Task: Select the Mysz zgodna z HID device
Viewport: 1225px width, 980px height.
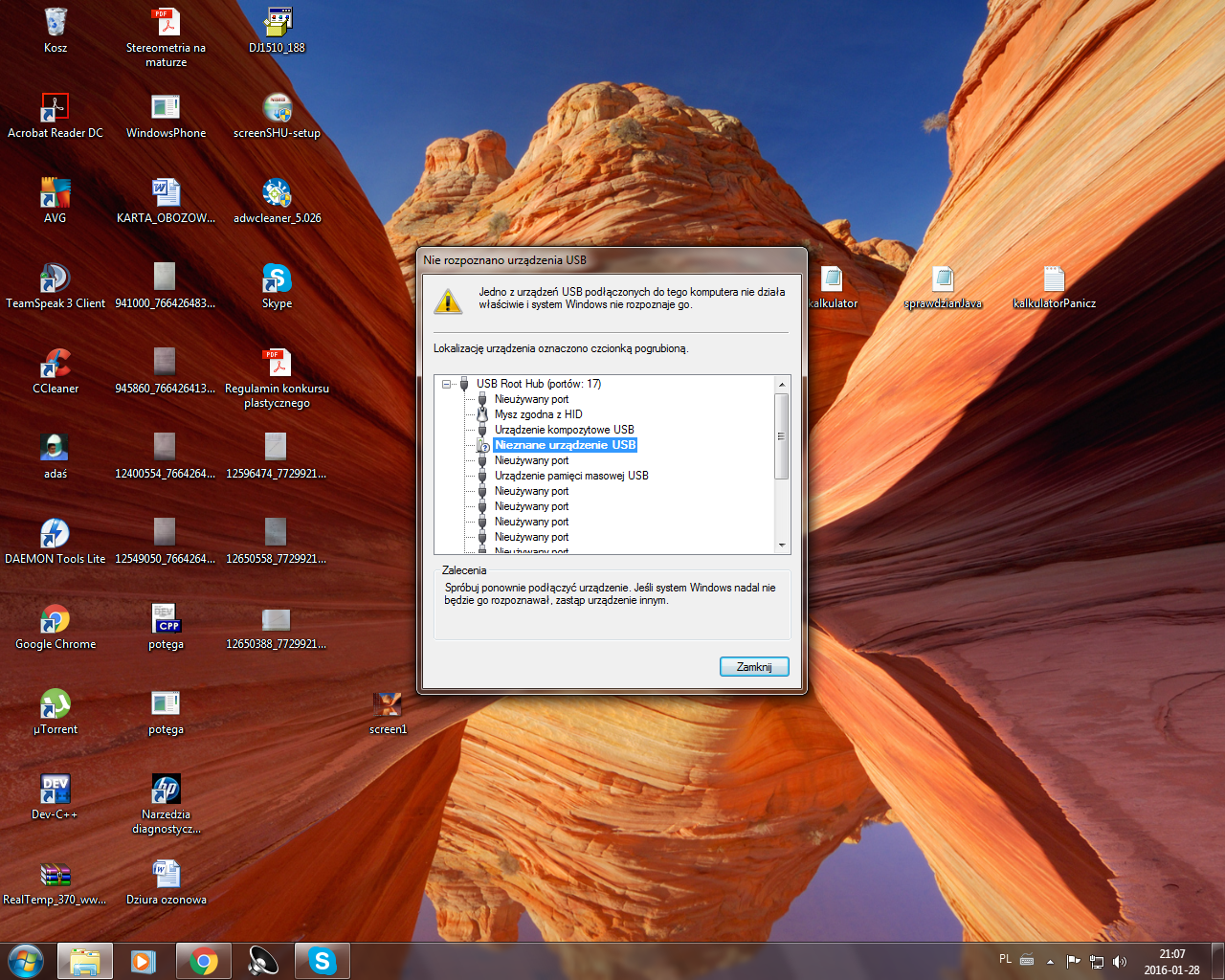Action: point(538,414)
